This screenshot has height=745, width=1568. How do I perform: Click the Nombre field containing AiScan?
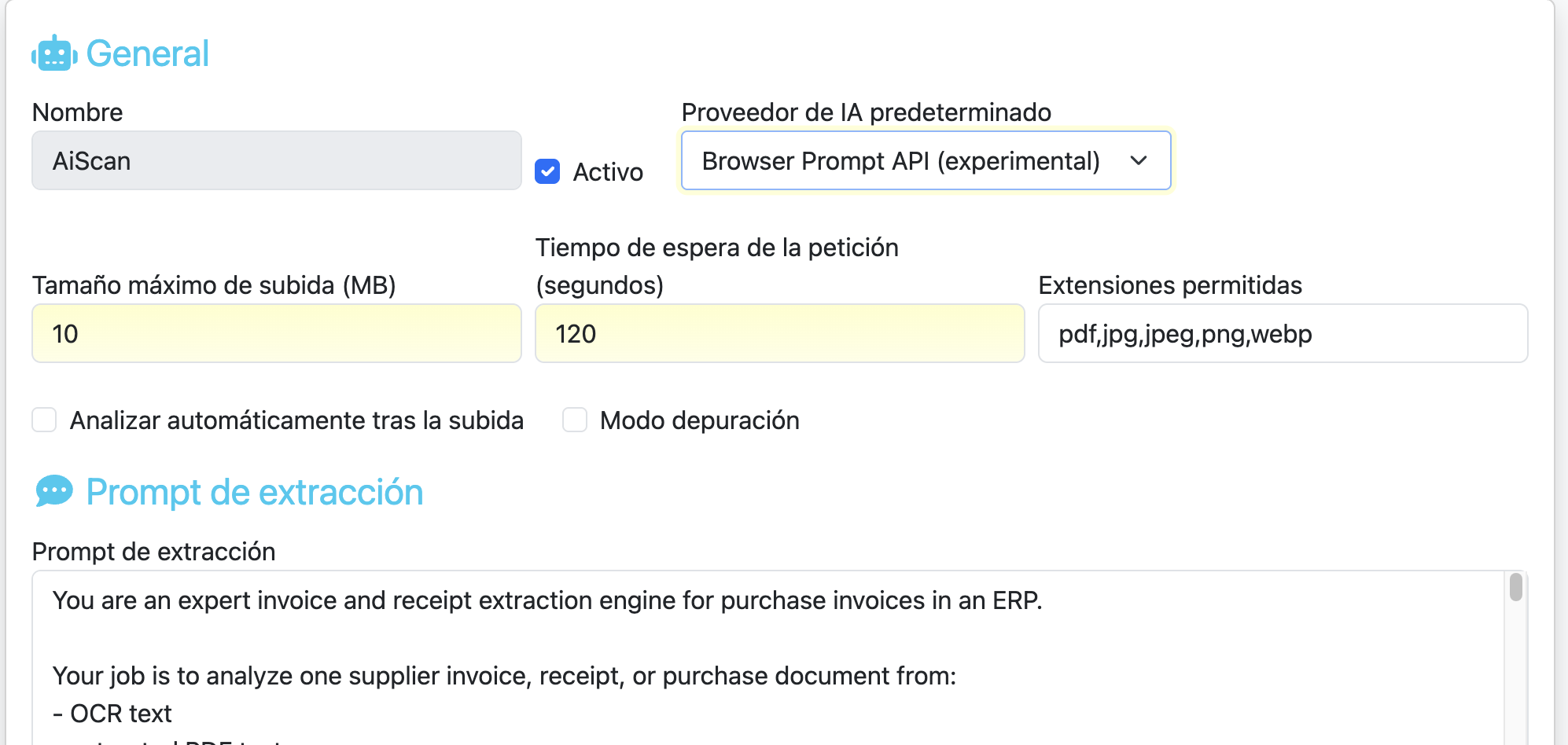[x=276, y=160]
